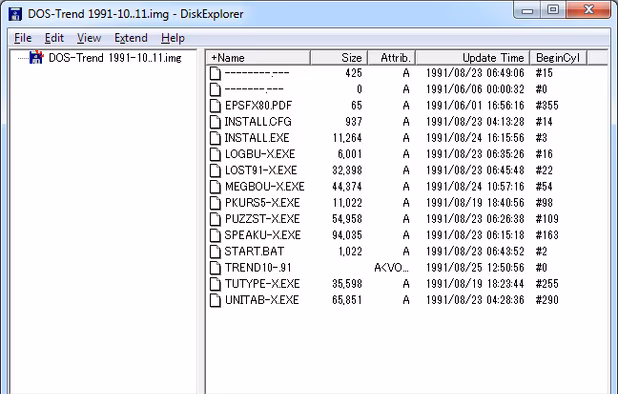Select the LOGBU-X.EXE file name

(260, 154)
